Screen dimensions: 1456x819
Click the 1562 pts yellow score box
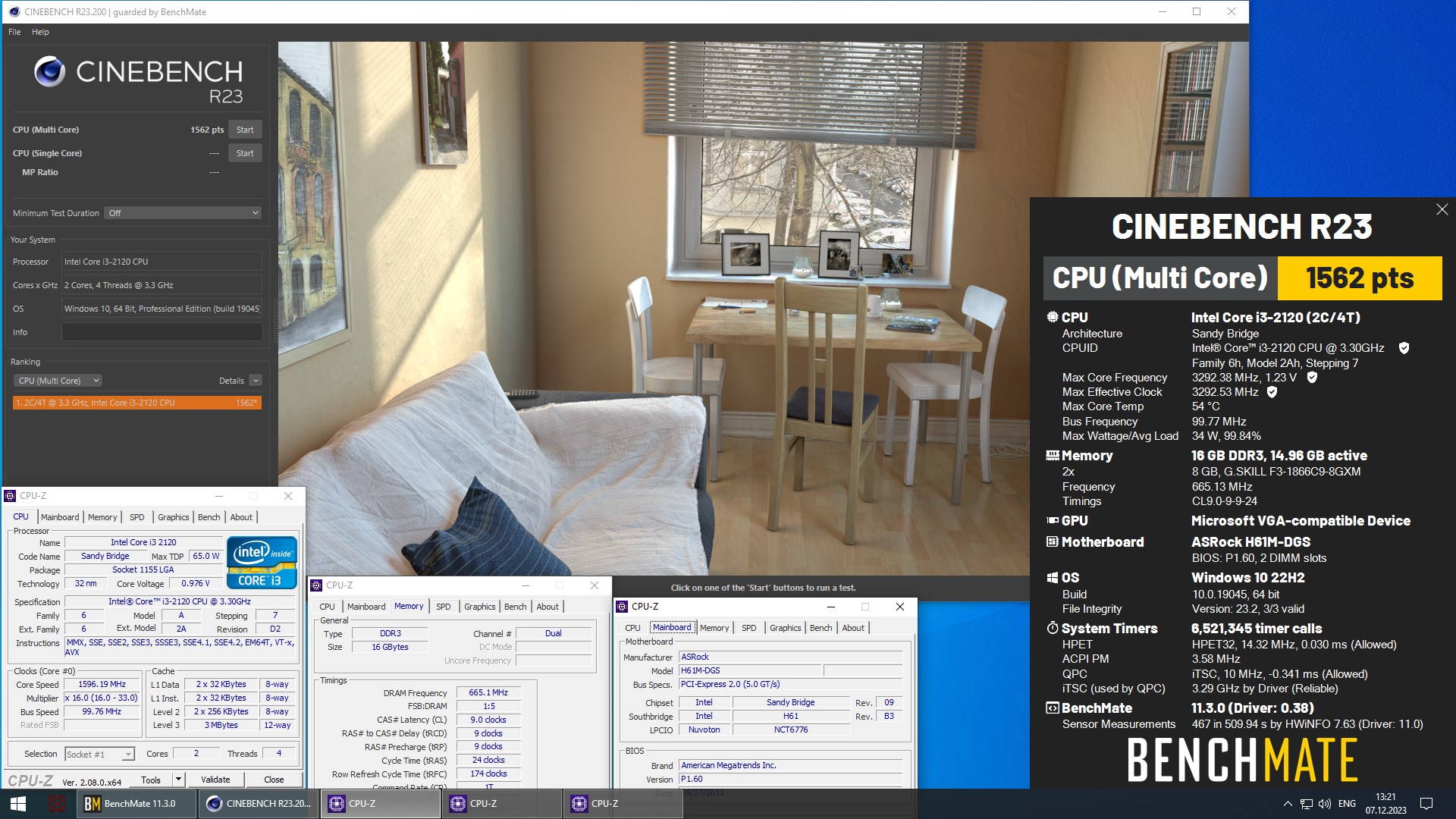pos(1360,278)
